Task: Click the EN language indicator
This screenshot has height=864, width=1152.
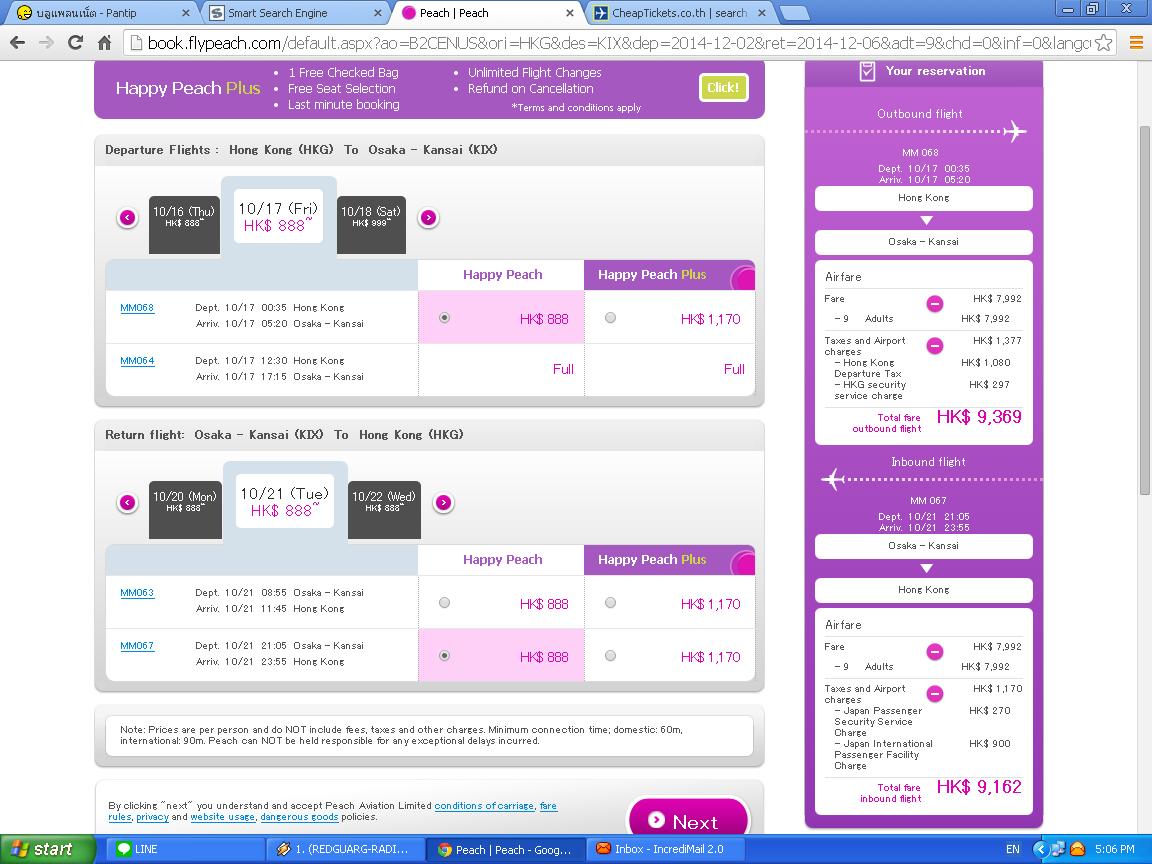Action: (x=1012, y=849)
